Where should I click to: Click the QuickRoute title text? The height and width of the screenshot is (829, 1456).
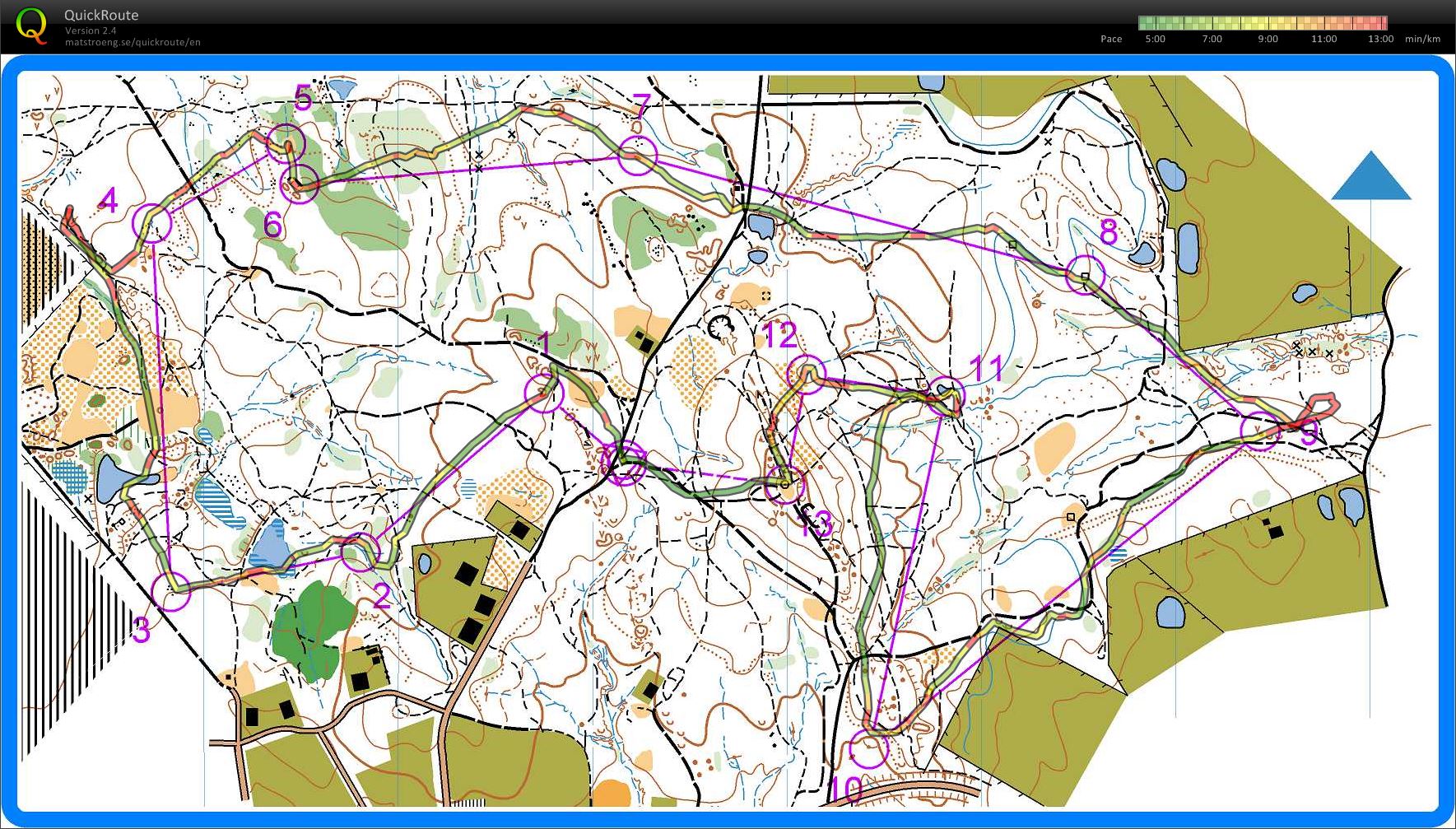(101, 15)
